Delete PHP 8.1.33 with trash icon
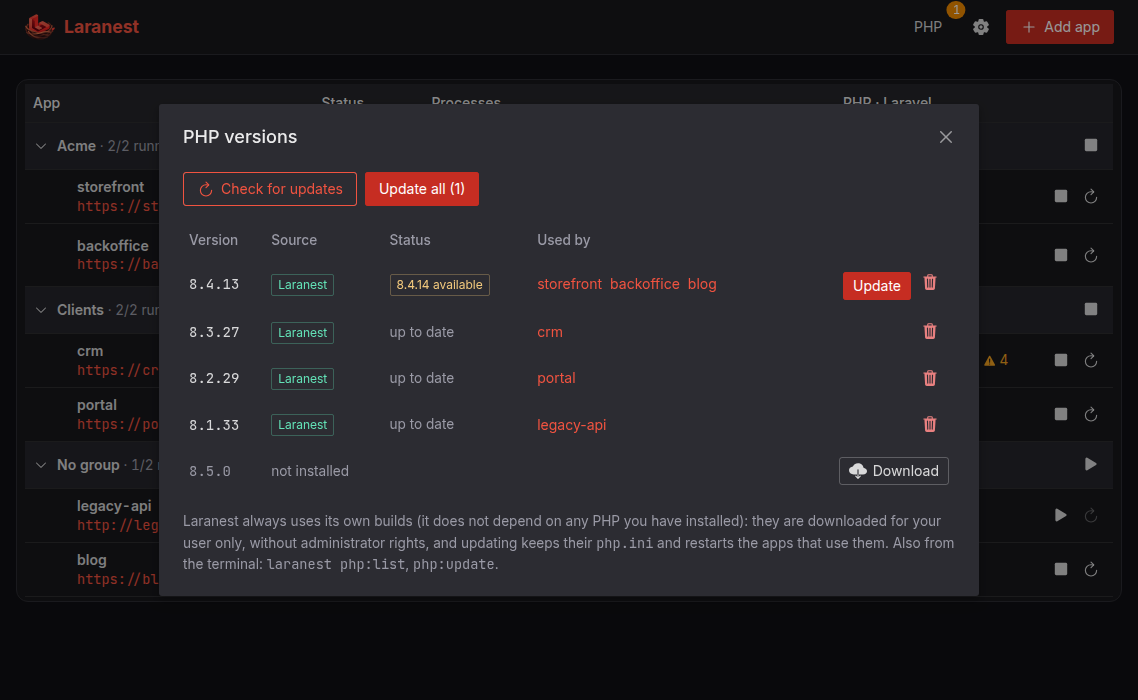This screenshot has width=1138, height=700. click(930, 424)
